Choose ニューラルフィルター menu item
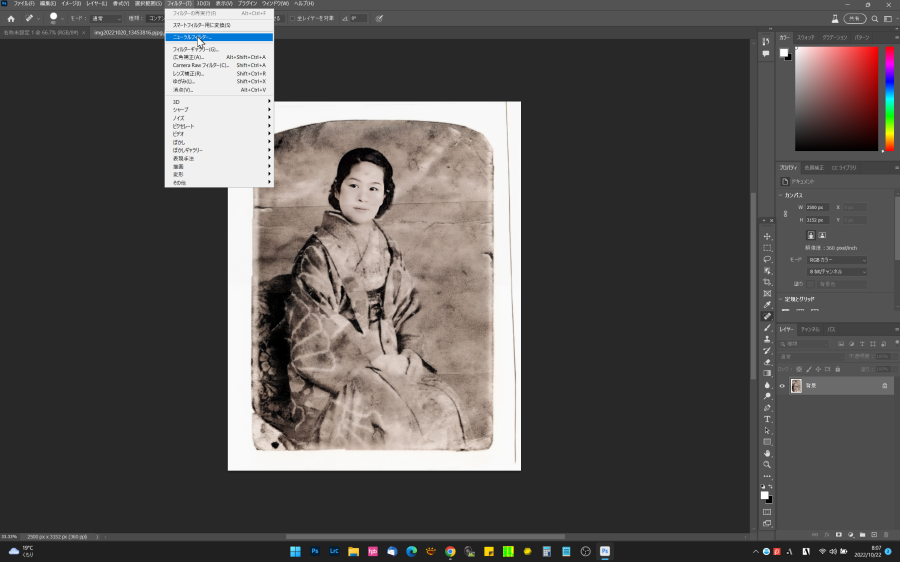This screenshot has height=562, width=900. (x=219, y=37)
